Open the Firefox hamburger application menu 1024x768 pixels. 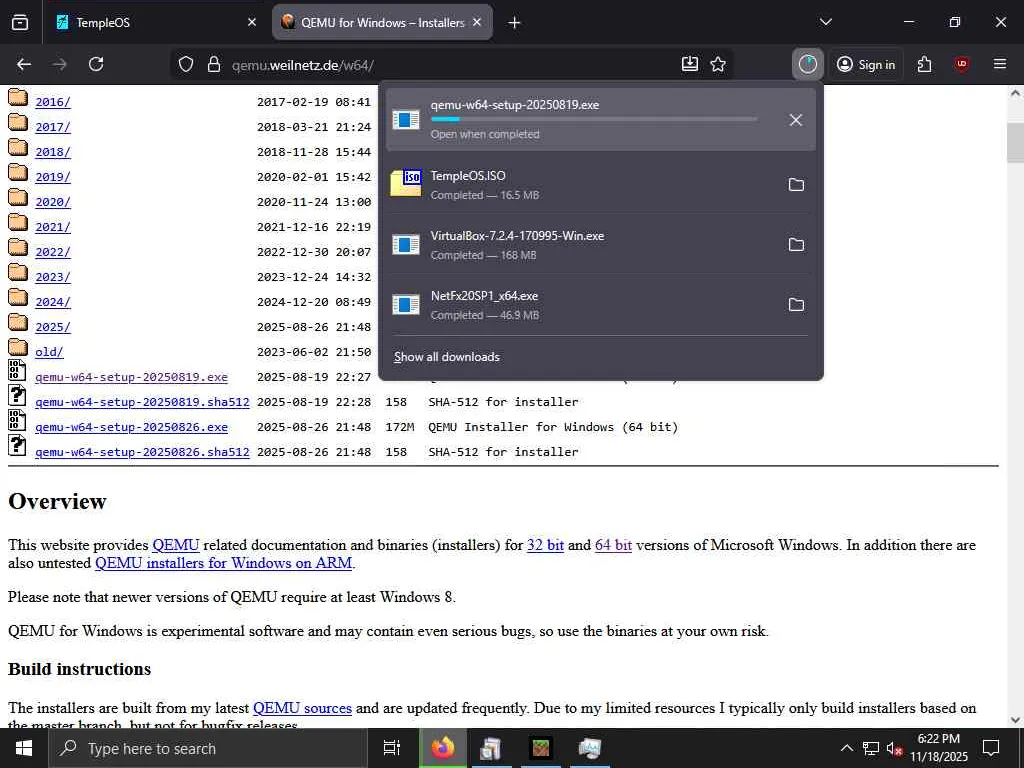click(1000, 64)
